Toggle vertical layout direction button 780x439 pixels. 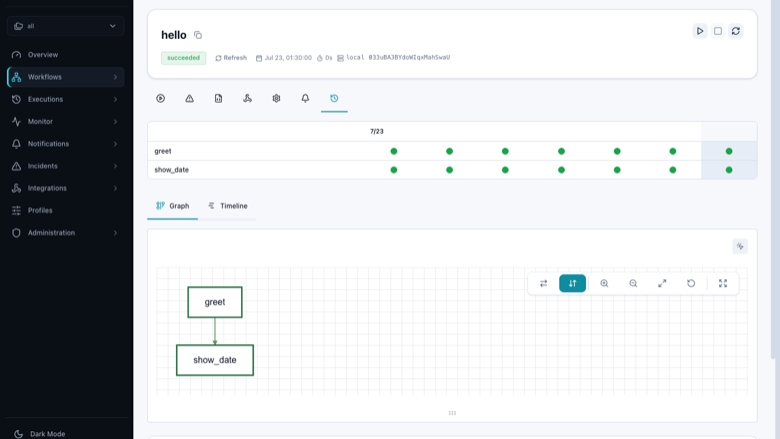click(572, 283)
